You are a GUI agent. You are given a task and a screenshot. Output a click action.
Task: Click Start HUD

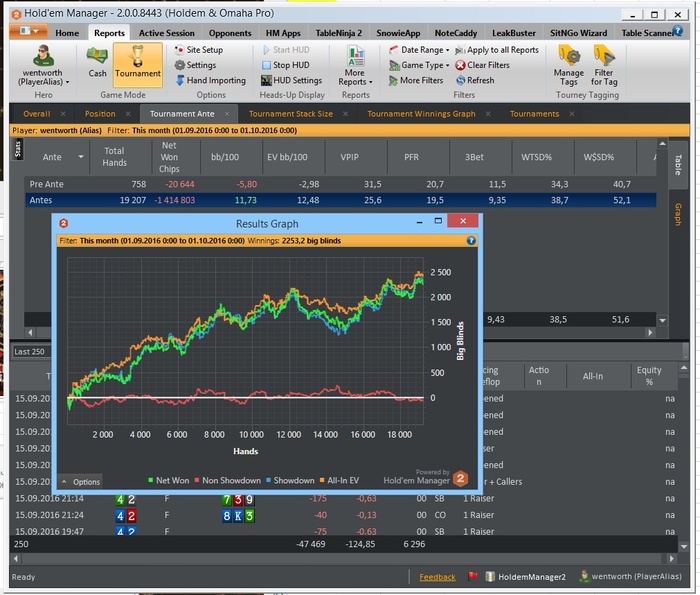point(286,50)
